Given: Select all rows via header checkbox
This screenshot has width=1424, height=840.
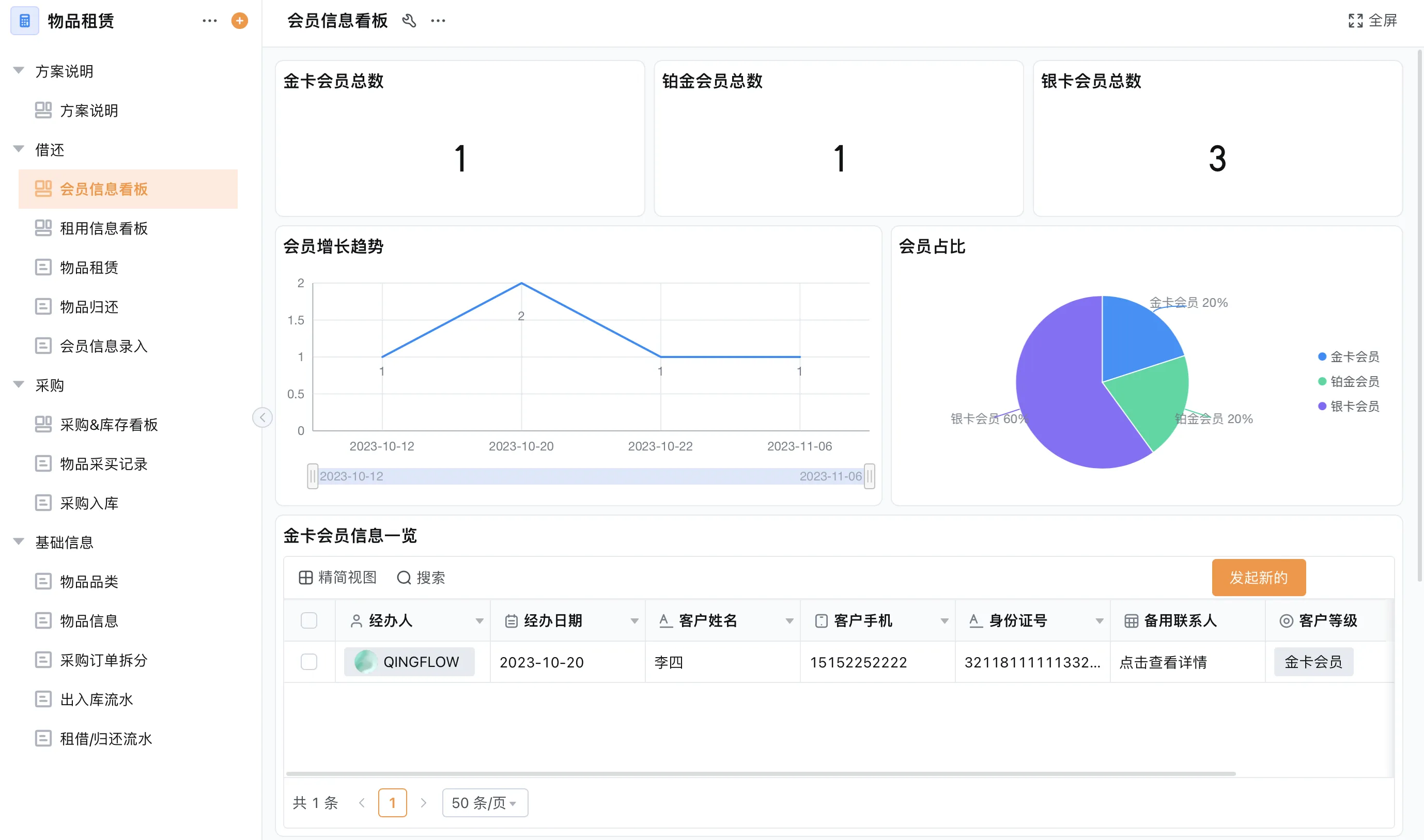Looking at the screenshot, I should 309,620.
